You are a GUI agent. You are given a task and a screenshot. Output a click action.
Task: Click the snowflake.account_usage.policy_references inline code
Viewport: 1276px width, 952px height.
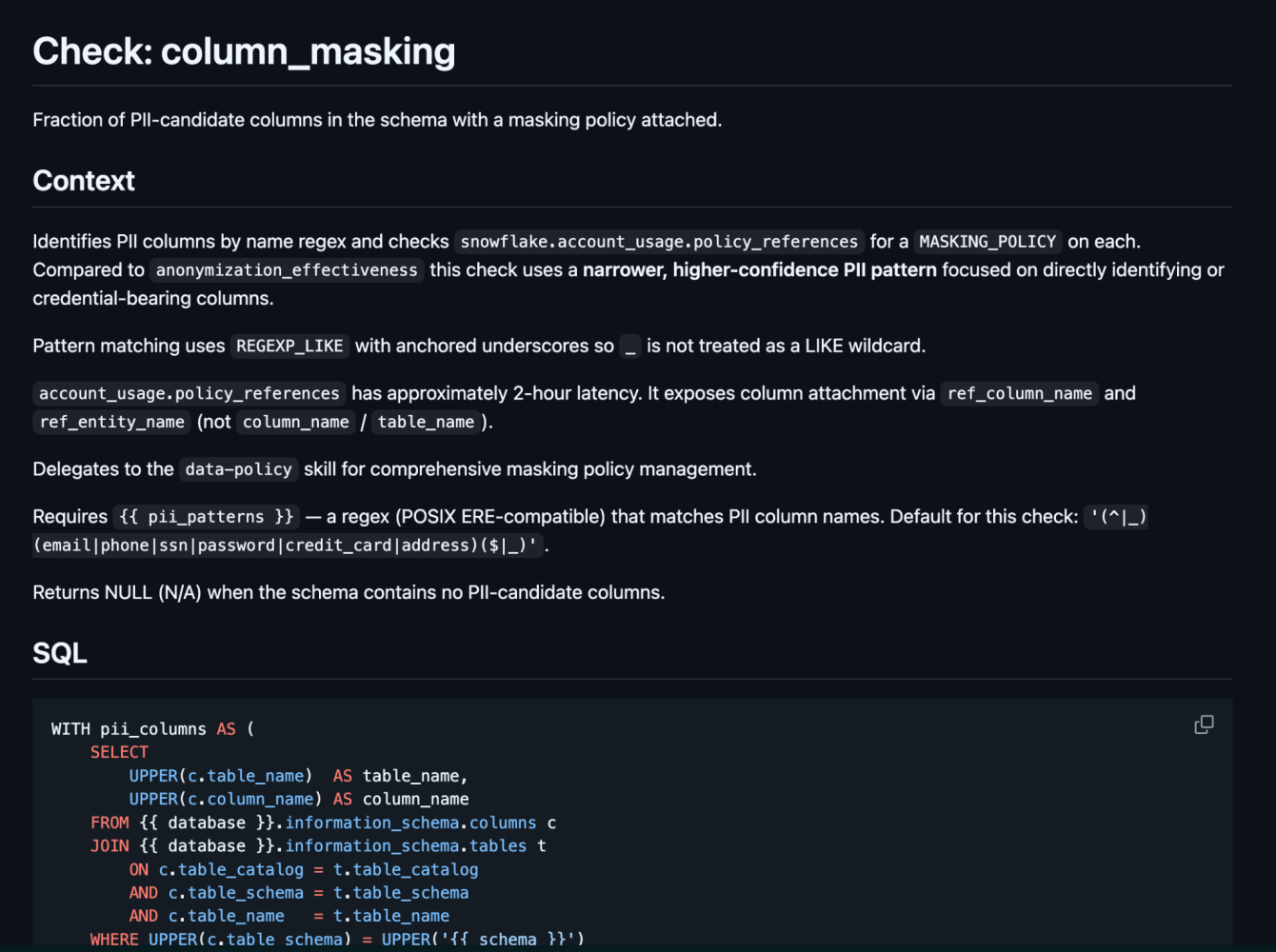(x=659, y=242)
